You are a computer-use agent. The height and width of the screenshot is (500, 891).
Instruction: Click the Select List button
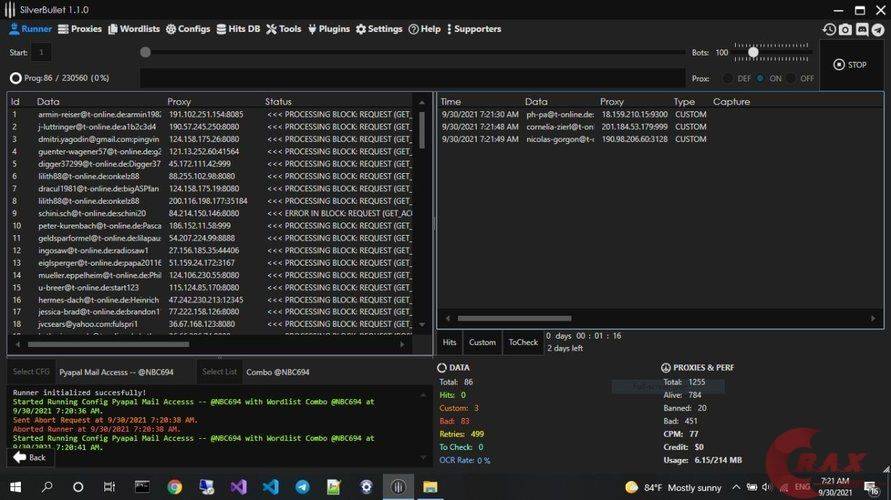[x=219, y=372]
